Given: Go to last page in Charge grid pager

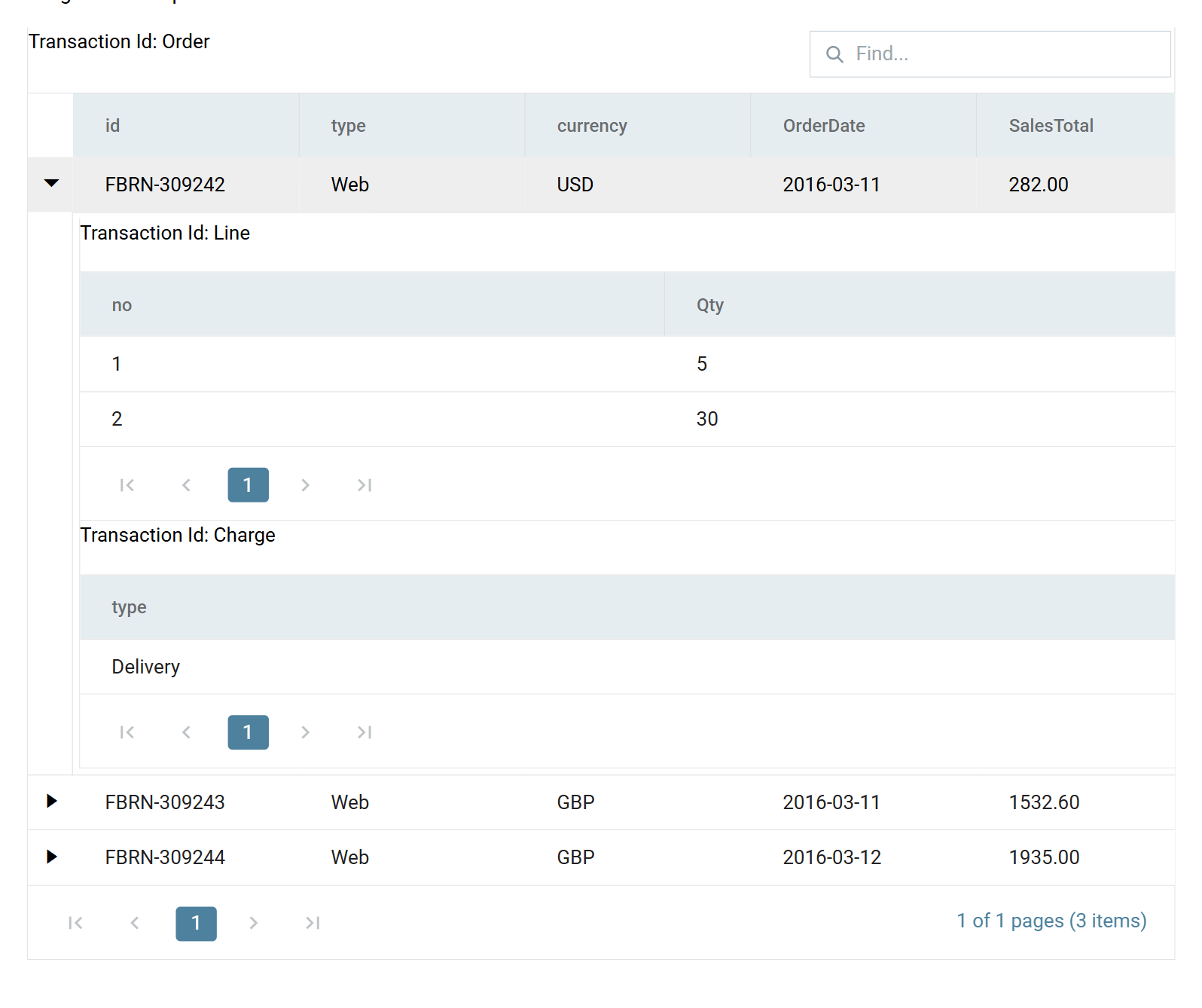Looking at the screenshot, I should [x=365, y=732].
